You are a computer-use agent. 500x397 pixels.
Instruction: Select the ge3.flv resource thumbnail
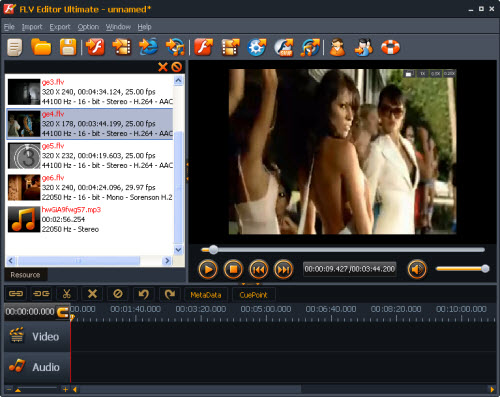pyautogui.click(x=24, y=92)
